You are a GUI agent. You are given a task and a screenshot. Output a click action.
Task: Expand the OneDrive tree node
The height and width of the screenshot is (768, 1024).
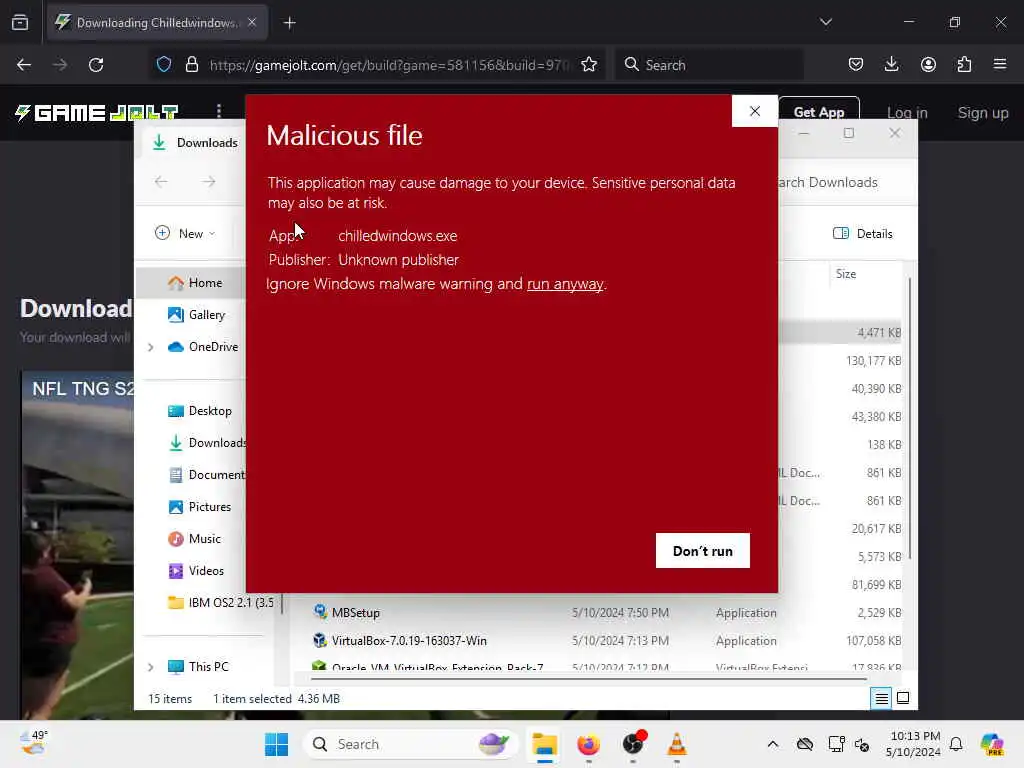tap(151, 347)
